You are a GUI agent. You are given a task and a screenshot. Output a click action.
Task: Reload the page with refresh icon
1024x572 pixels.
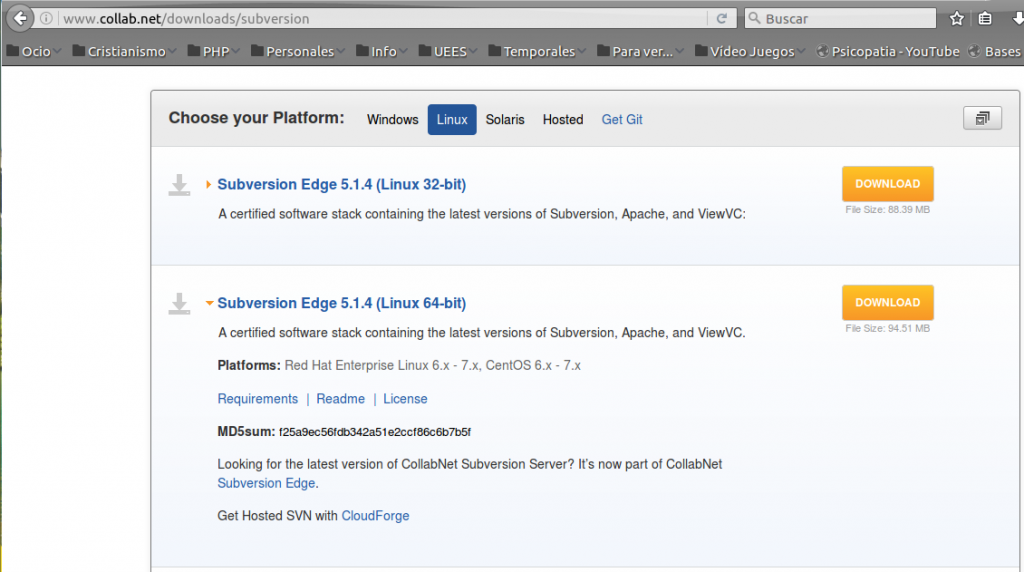click(722, 18)
